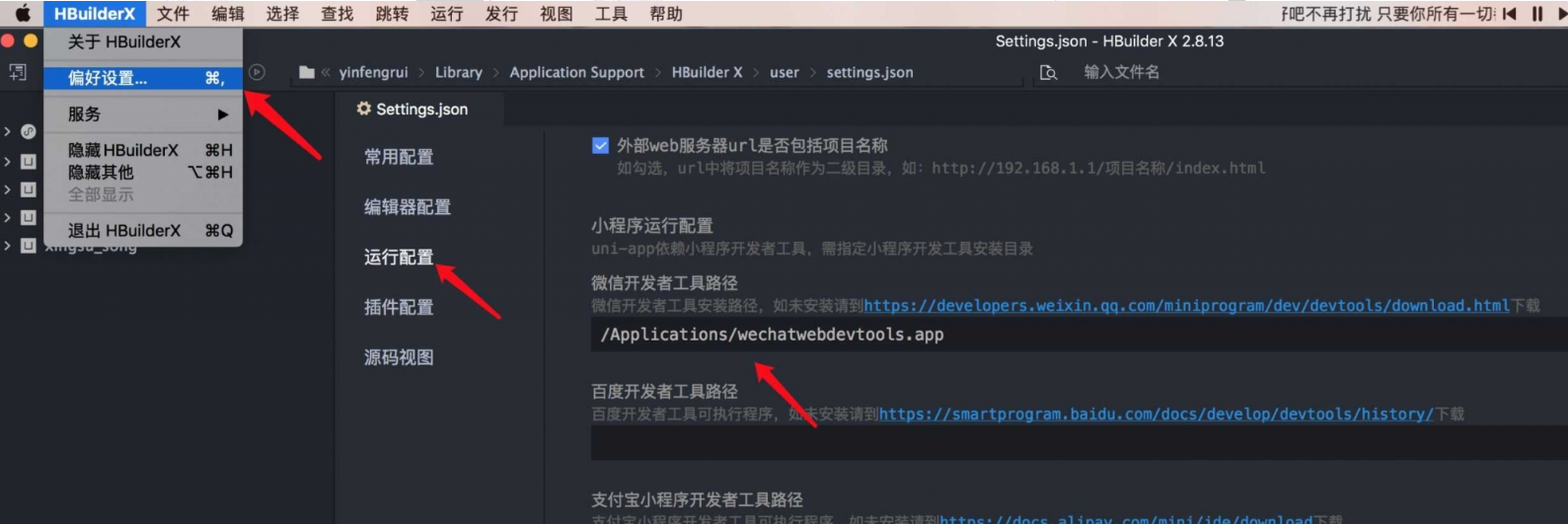Image resolution: width=1568 pixels, height=524 pixels.
Task: Click the now-playing song title in menu bar
Action: click(x=1388, y=14)
